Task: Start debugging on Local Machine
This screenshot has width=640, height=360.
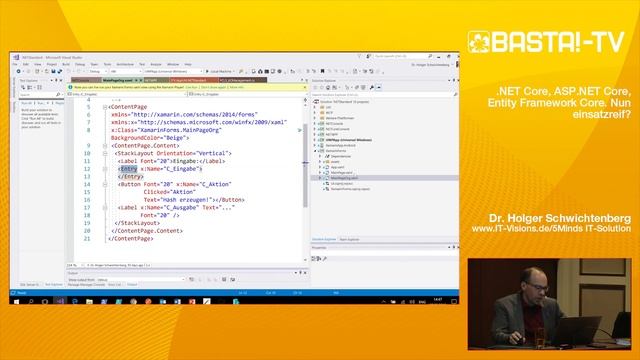Action: tap(220, 71)
